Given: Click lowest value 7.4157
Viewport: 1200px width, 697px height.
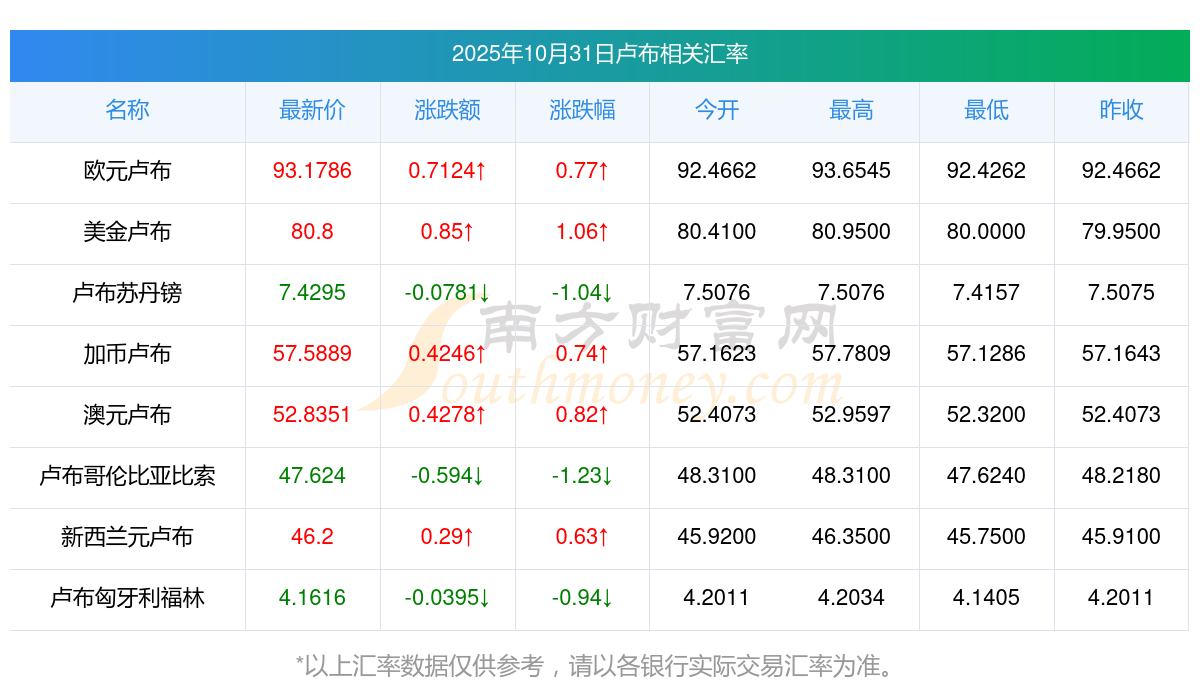Looking at the screenshot, I should [986, 293].
